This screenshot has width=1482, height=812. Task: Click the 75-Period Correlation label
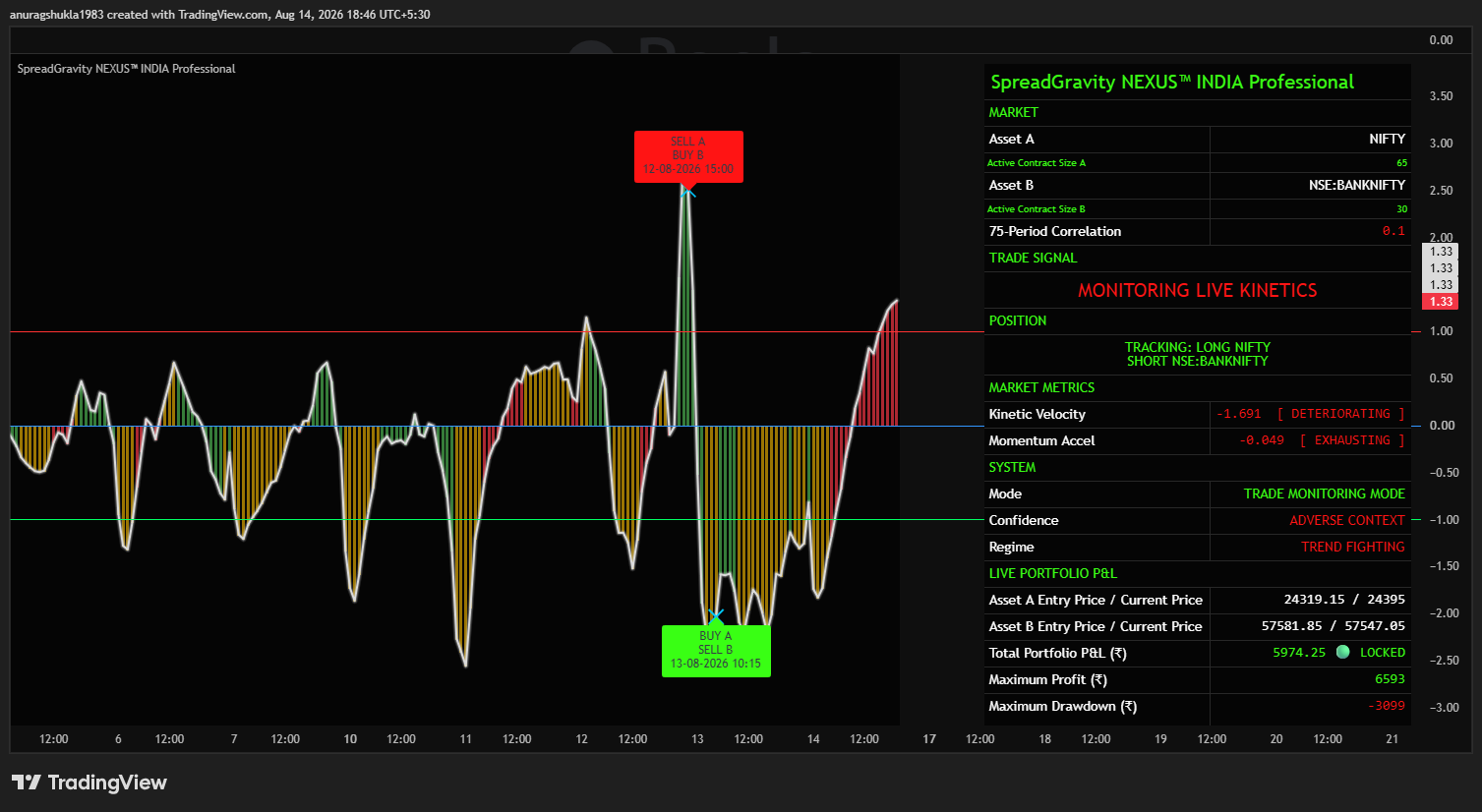click(x=1055, y=232)
